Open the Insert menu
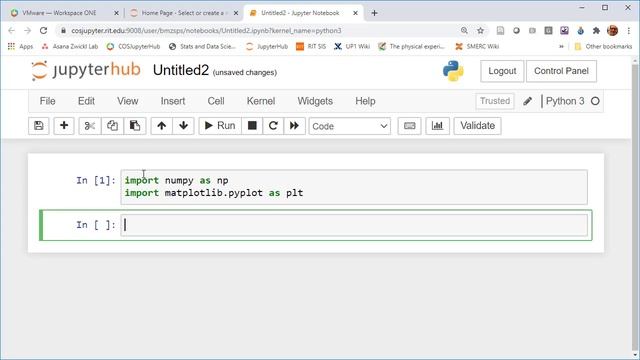The width and height of the screenshot is (640, 360). pos(173,101)
